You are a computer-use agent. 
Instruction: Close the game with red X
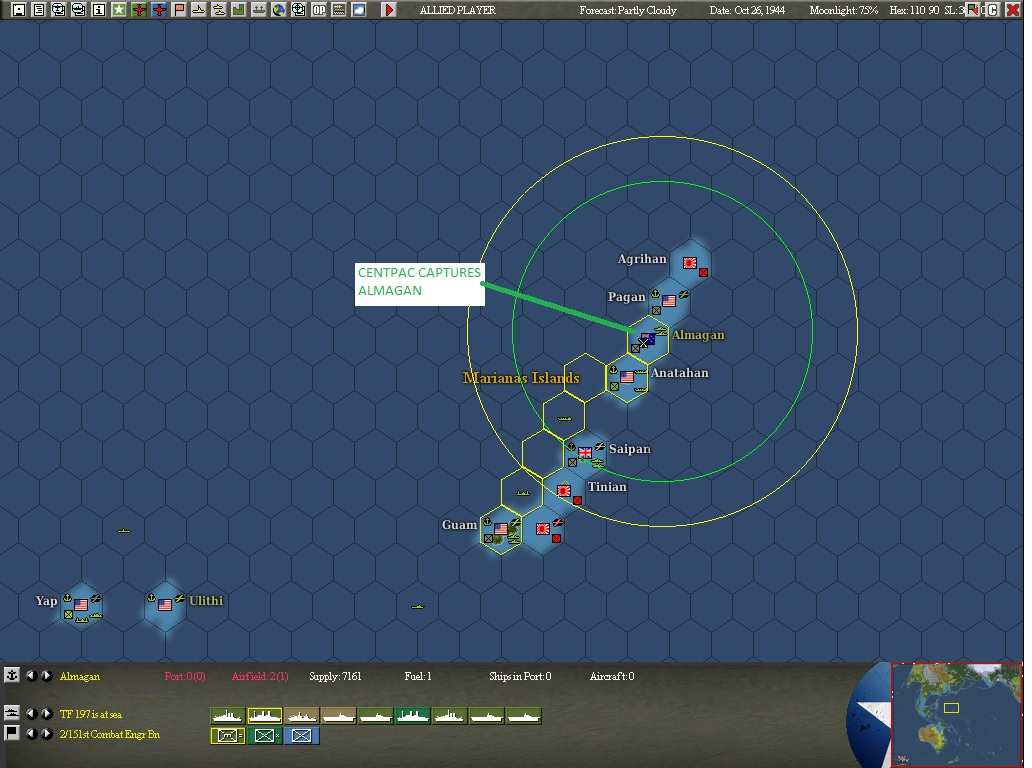(1013, 10)
